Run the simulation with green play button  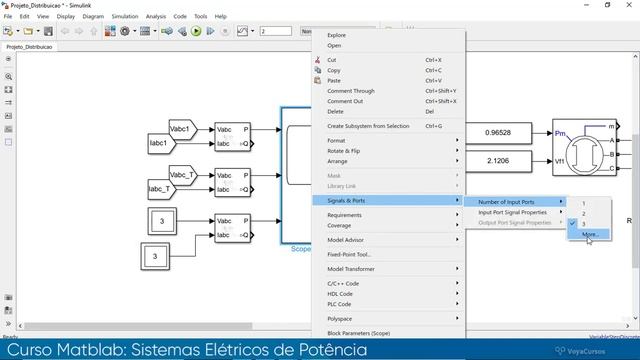(196, 31)
